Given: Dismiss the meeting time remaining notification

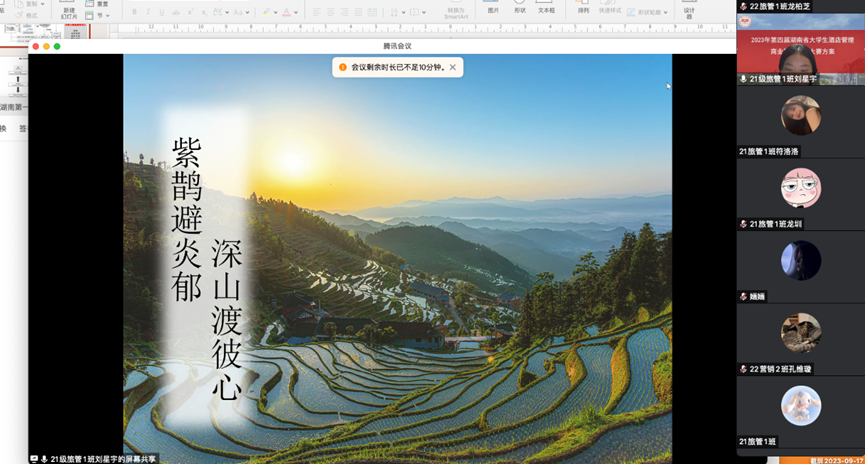Looking at the screenshot, I should coord(452,68).
